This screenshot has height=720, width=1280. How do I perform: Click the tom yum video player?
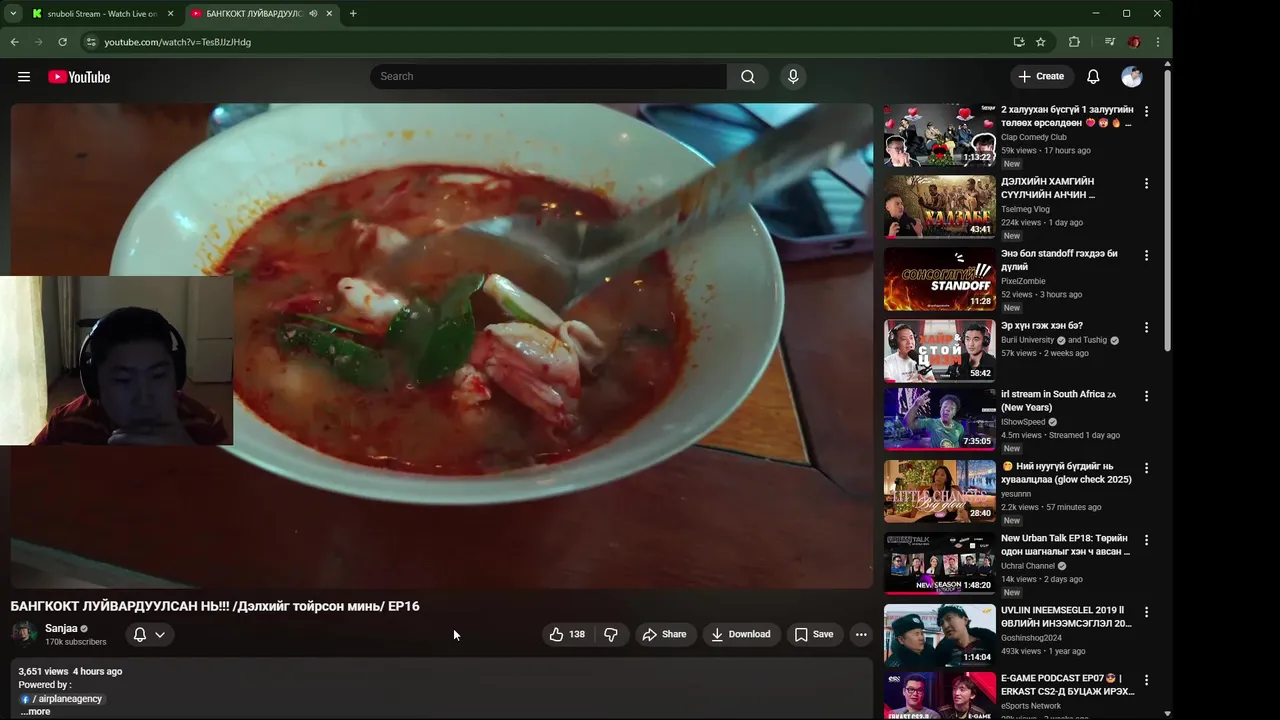pos(442,346)
